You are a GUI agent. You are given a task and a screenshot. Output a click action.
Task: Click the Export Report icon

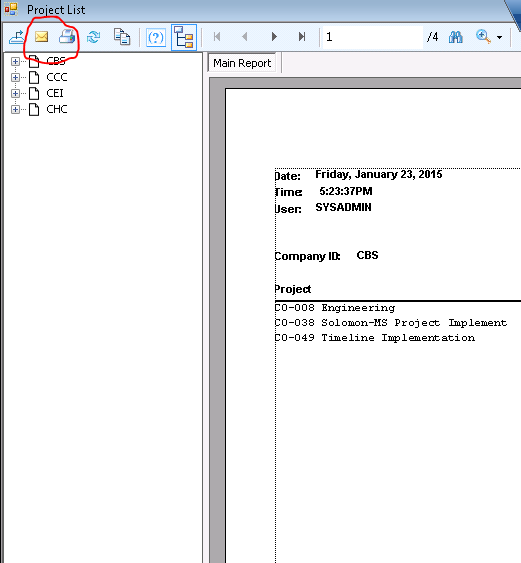16,37
